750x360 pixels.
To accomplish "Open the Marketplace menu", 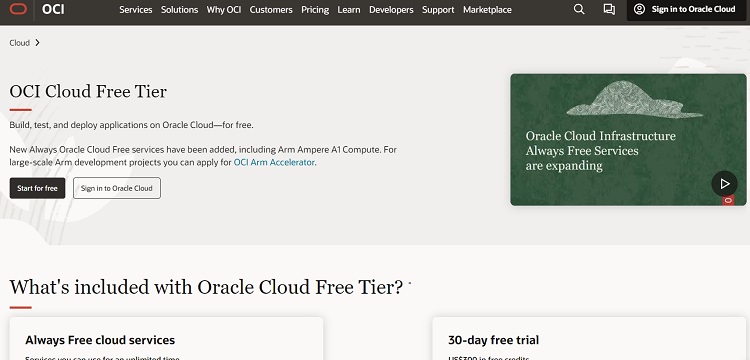I will 487,10.
